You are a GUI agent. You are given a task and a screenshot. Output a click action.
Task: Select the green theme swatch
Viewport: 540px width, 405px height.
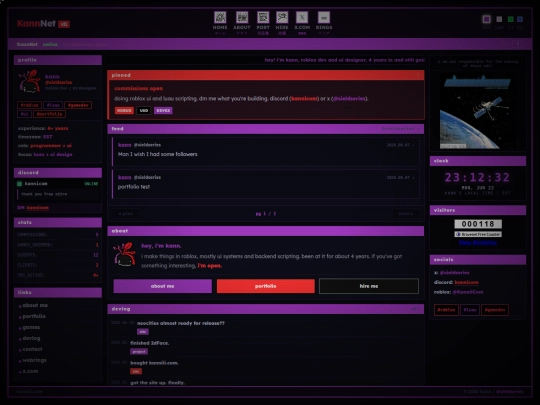[x=510, y=19]
